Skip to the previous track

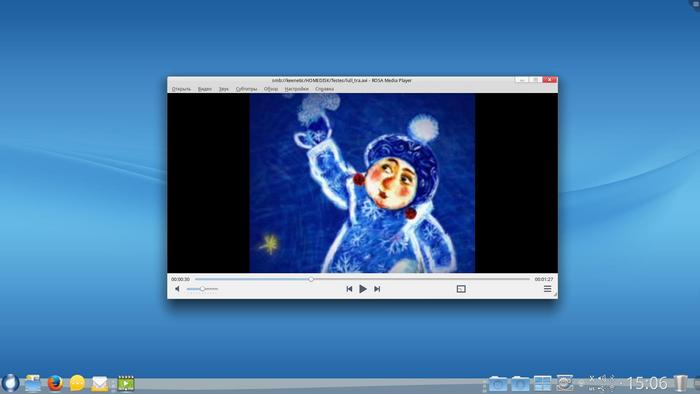click(349, 289)
